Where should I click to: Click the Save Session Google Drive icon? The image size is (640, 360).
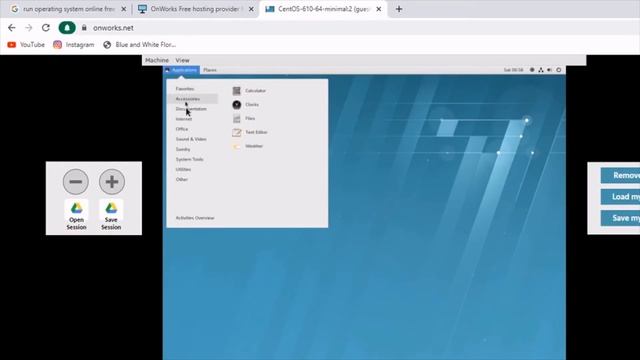(111, 208)
